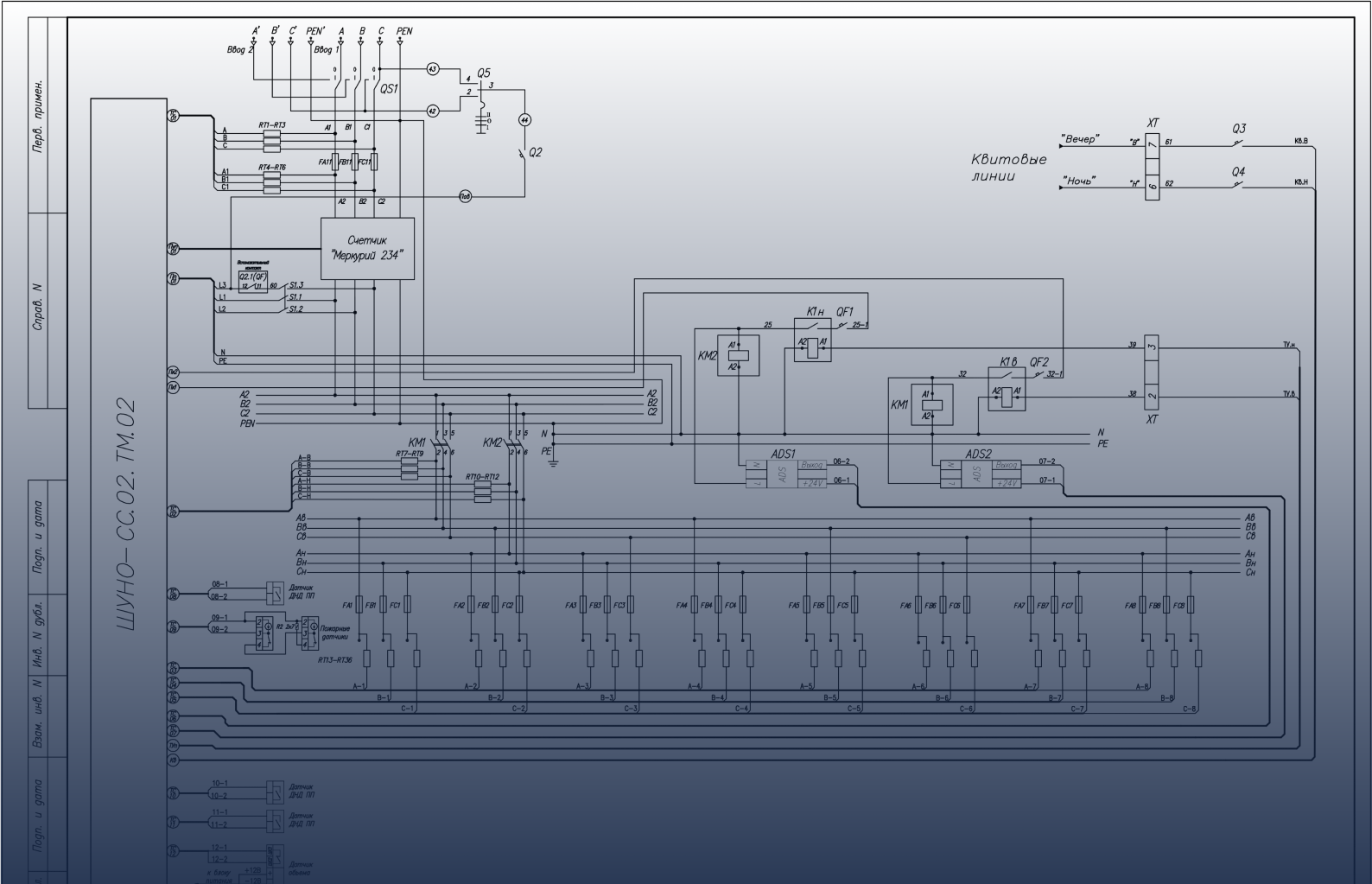Click the C-8 output line label

pyautogui.click(x=1190, y=709)
